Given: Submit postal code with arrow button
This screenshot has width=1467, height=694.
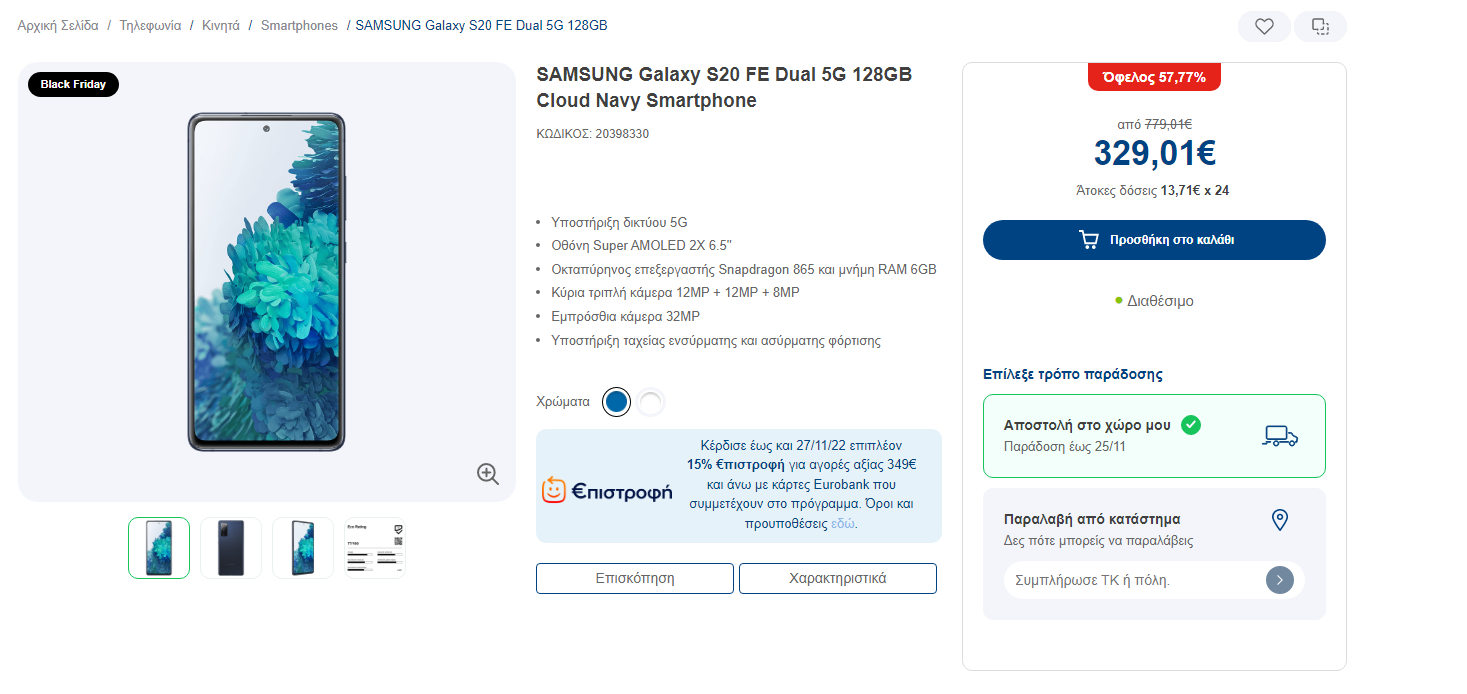Looking at the screenshot, I should (x=1279, y=580).
